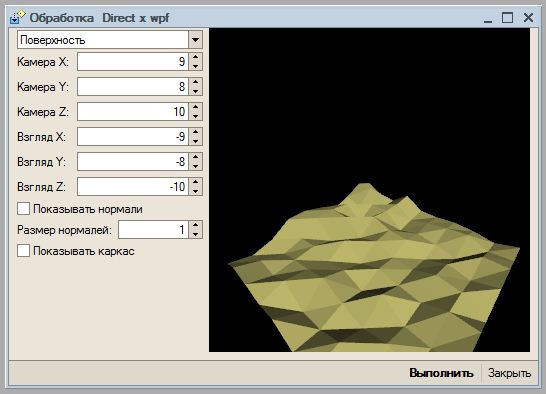
Task: Increase Камера X with up arrow
Action: (x=195, y=57)
